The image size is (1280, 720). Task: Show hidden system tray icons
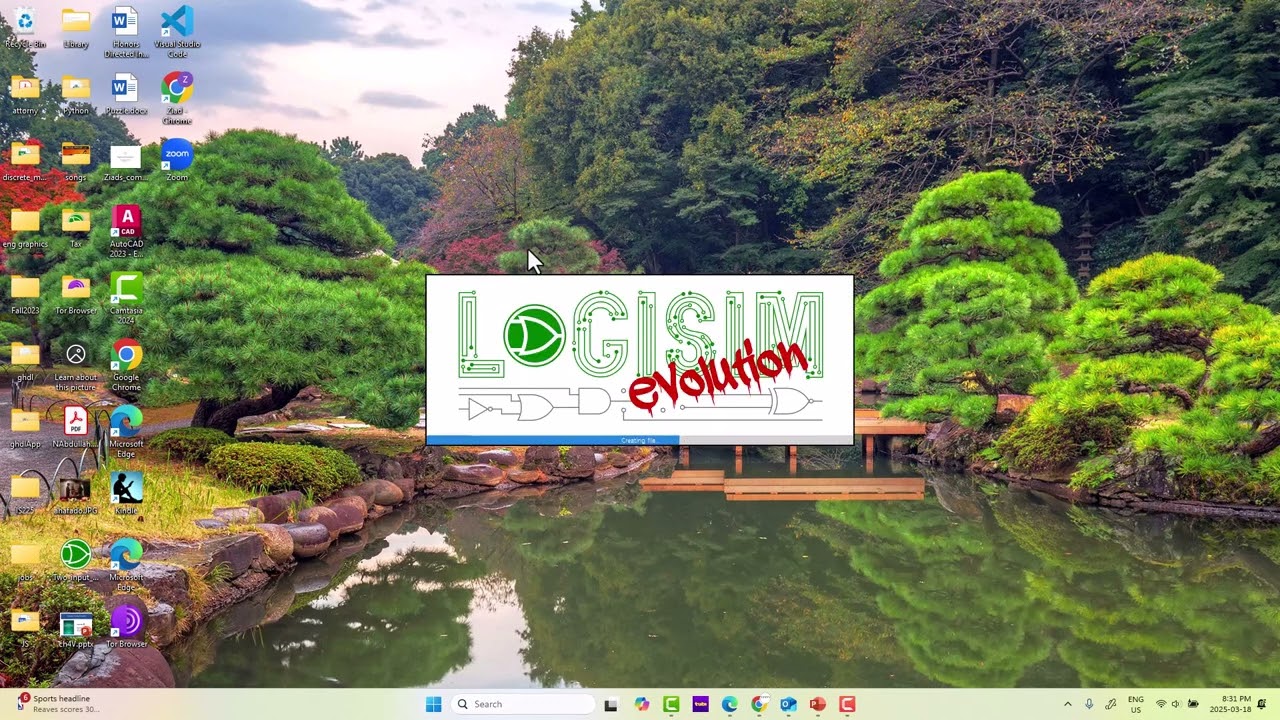(1067, 704)
